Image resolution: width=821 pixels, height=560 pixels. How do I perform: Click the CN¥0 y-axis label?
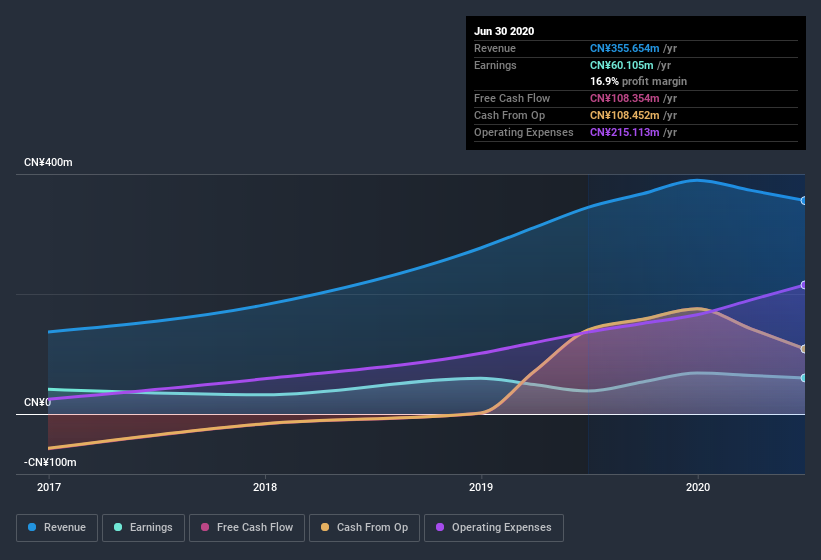point(37,402)
